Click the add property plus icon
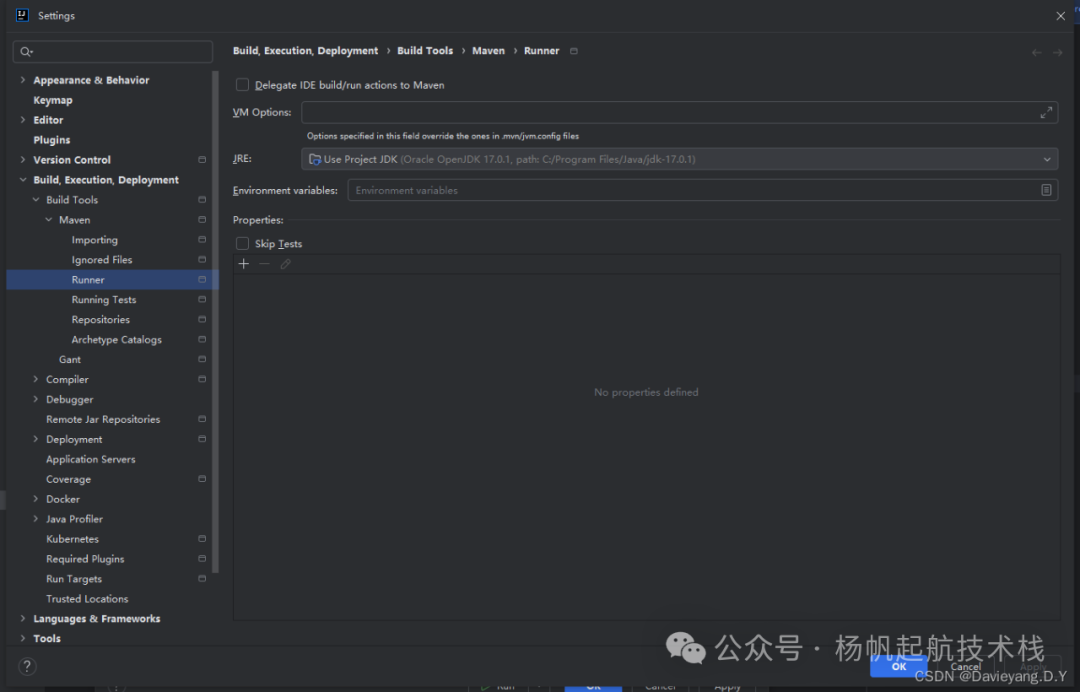 coord(243,264)
